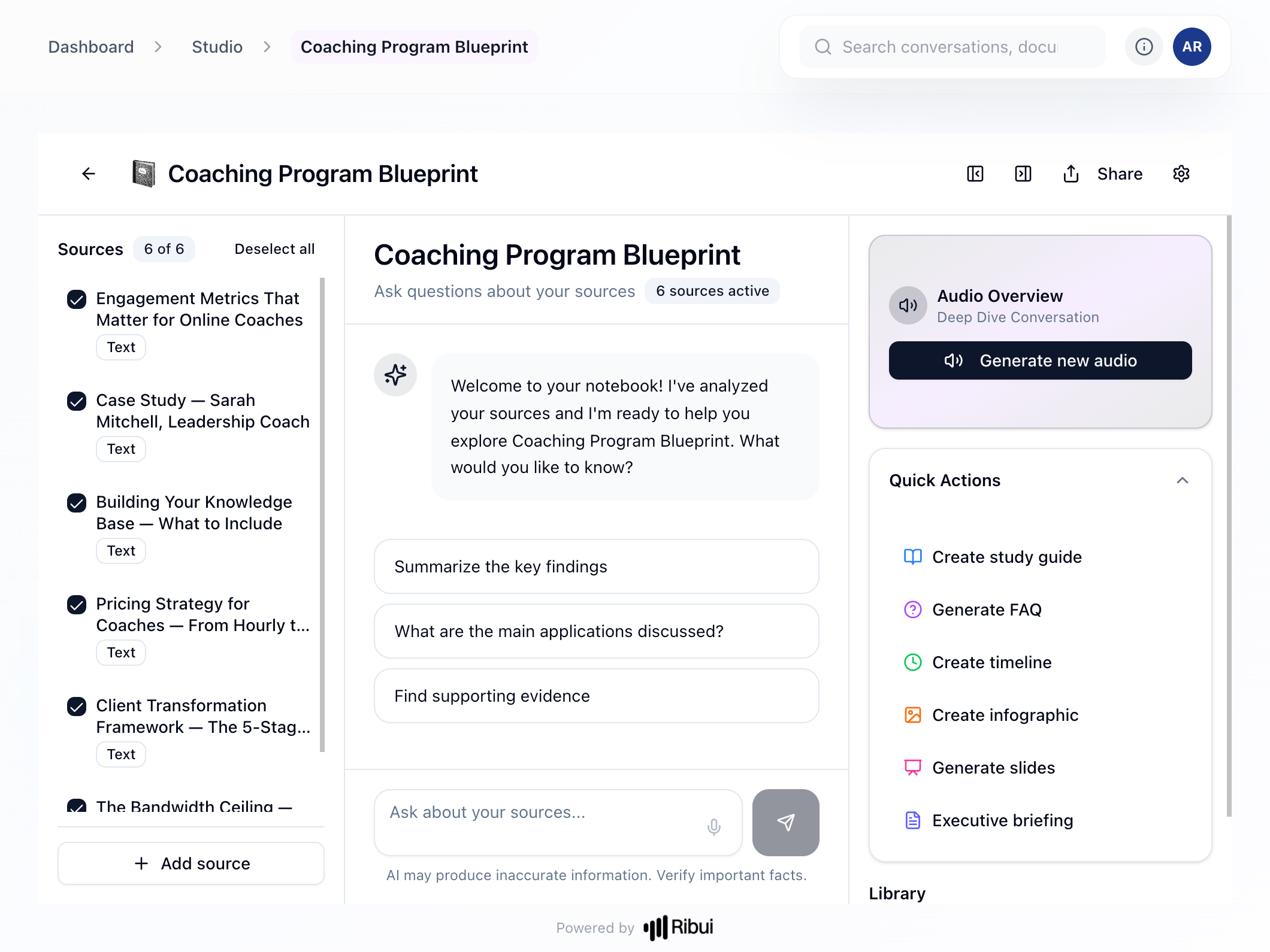Image resolution: width=1270 pixels, height=952 pixels.
Task: Select Create study guide action
Action: point(1007,557)
